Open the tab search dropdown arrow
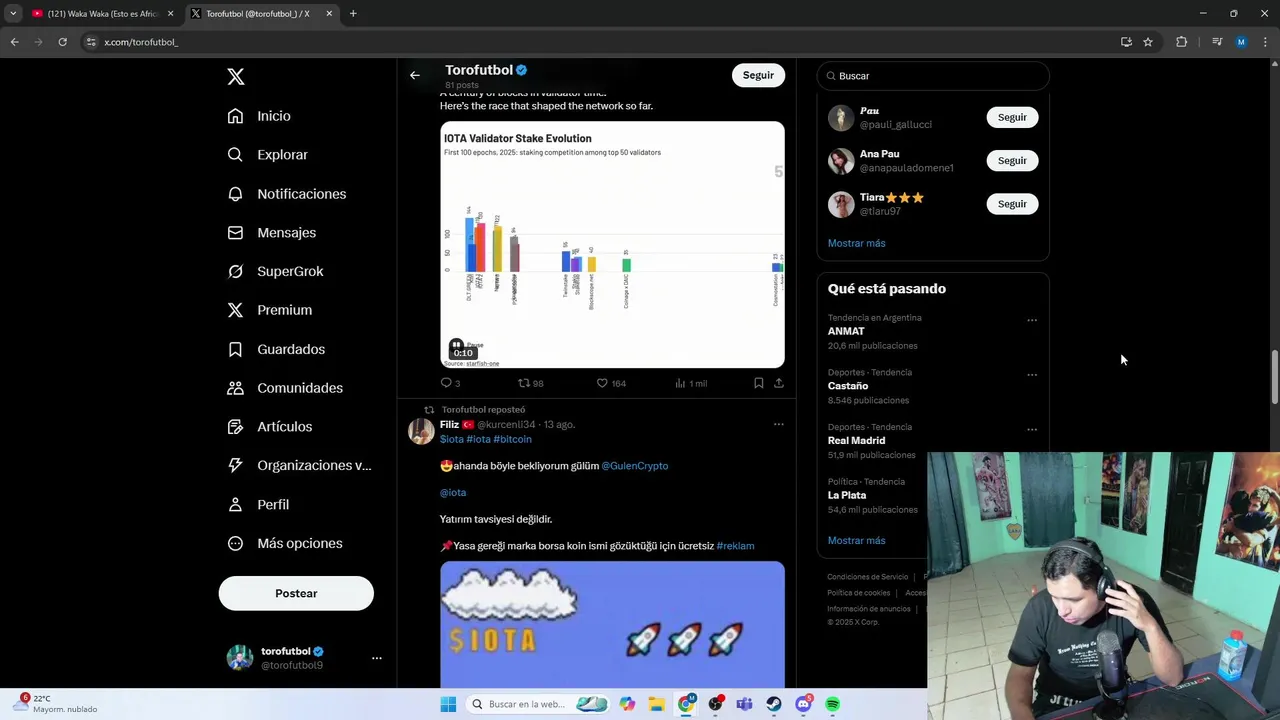Viewport: 1280px width, 720px height. (13, 14)
